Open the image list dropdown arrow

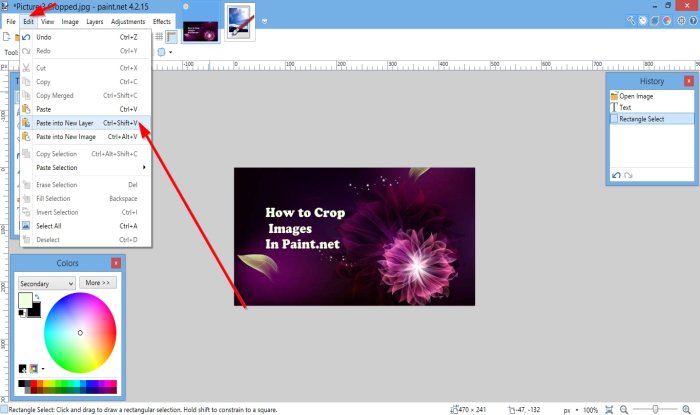click(264, 21)
